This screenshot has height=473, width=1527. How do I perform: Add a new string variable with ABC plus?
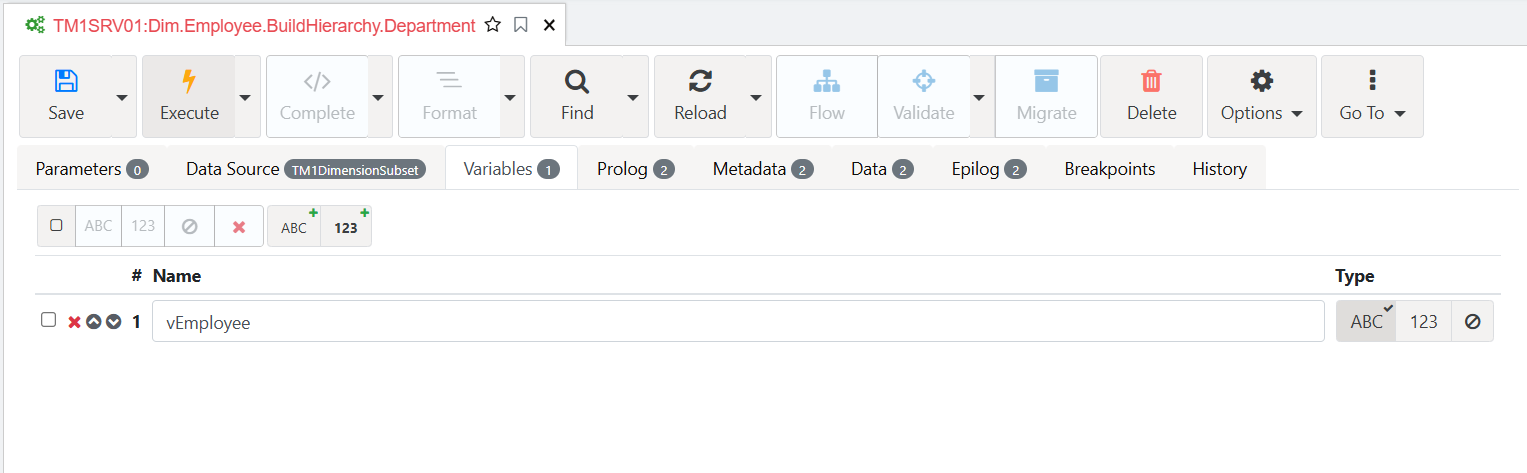click(x=294, y=226)
